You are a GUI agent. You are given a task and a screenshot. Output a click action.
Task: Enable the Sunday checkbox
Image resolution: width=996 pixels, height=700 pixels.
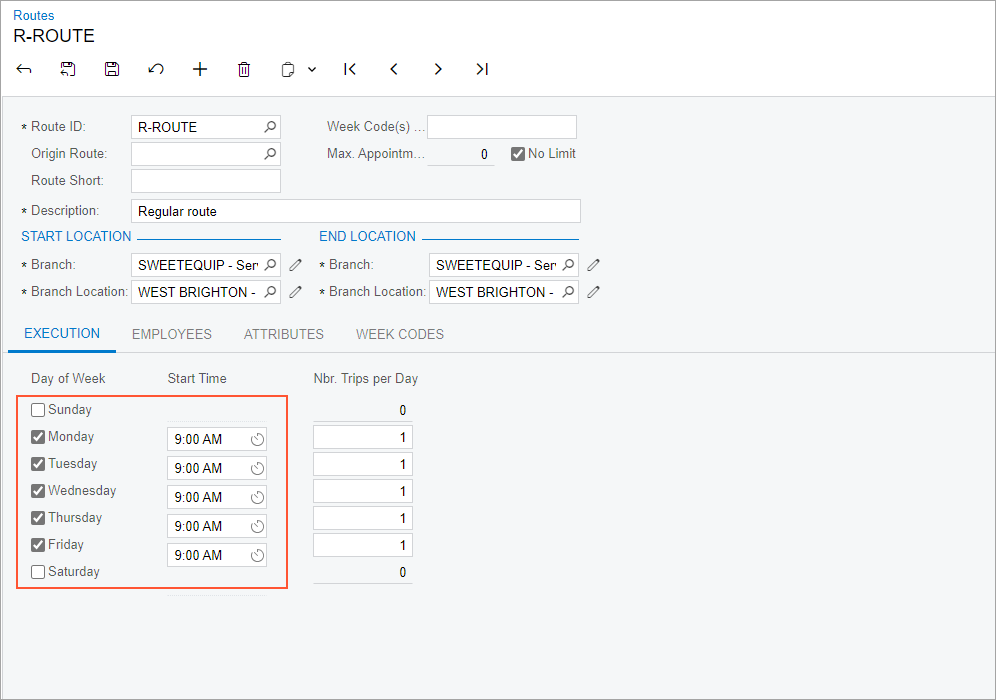38,410
